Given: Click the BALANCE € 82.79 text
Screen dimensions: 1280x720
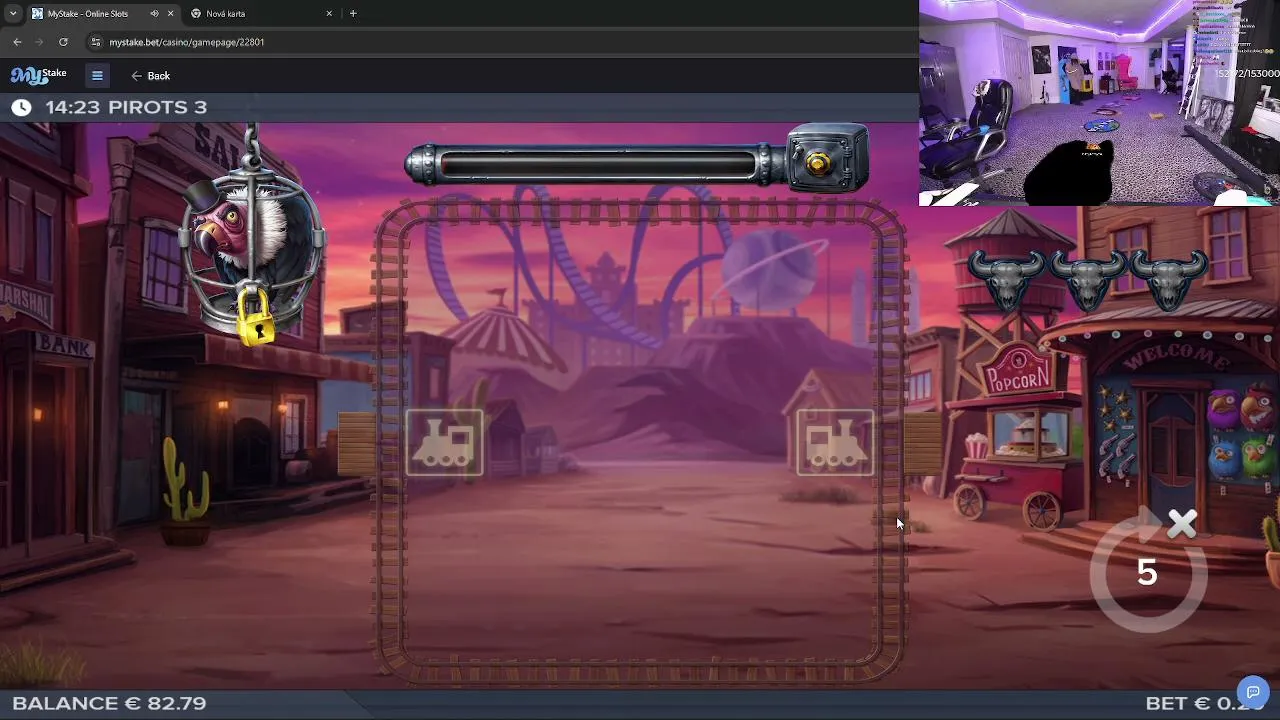Looking at the screenshot, I should [109, 703].
